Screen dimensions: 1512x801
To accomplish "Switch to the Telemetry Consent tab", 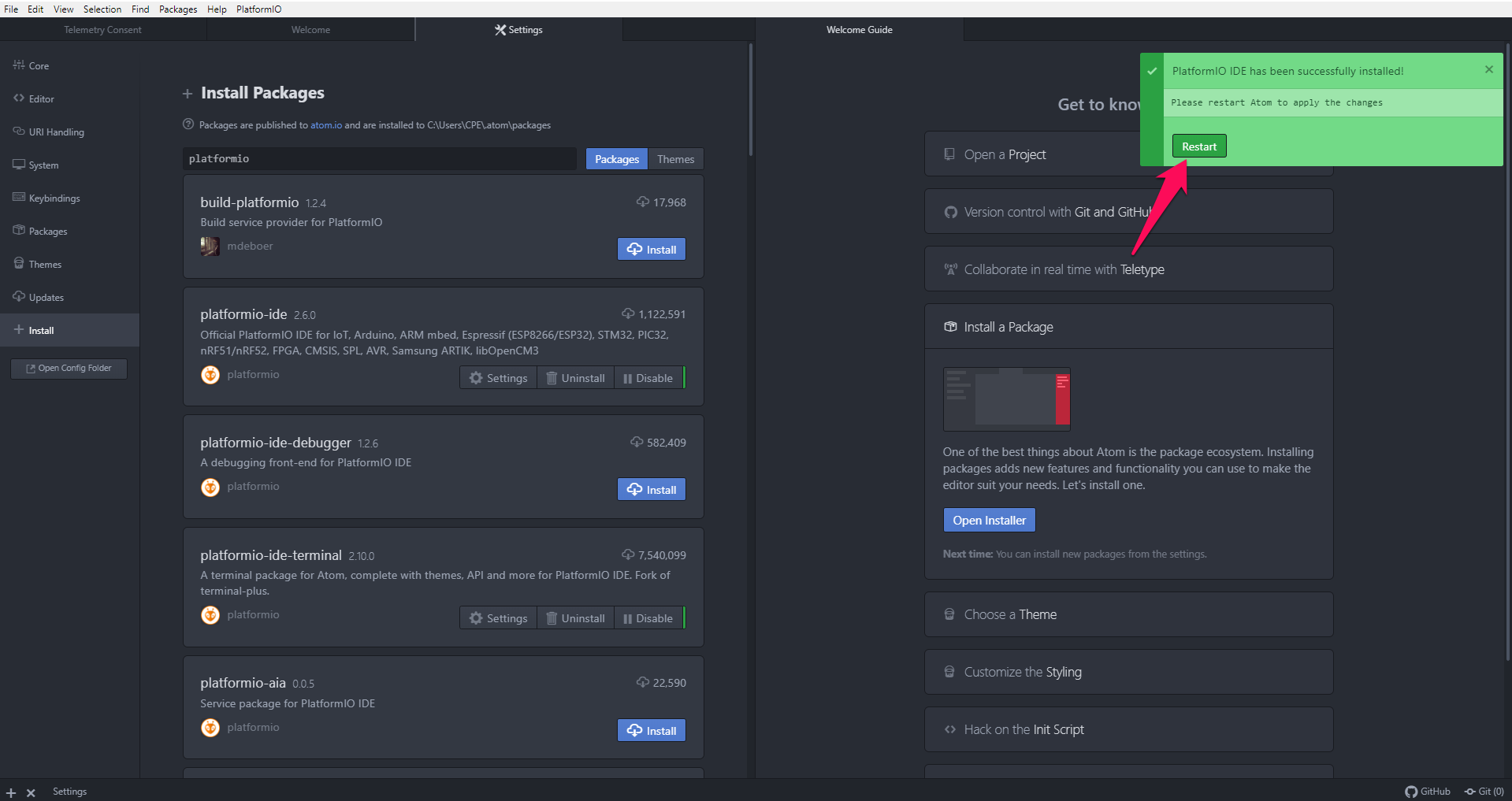I will click(103, 30).
